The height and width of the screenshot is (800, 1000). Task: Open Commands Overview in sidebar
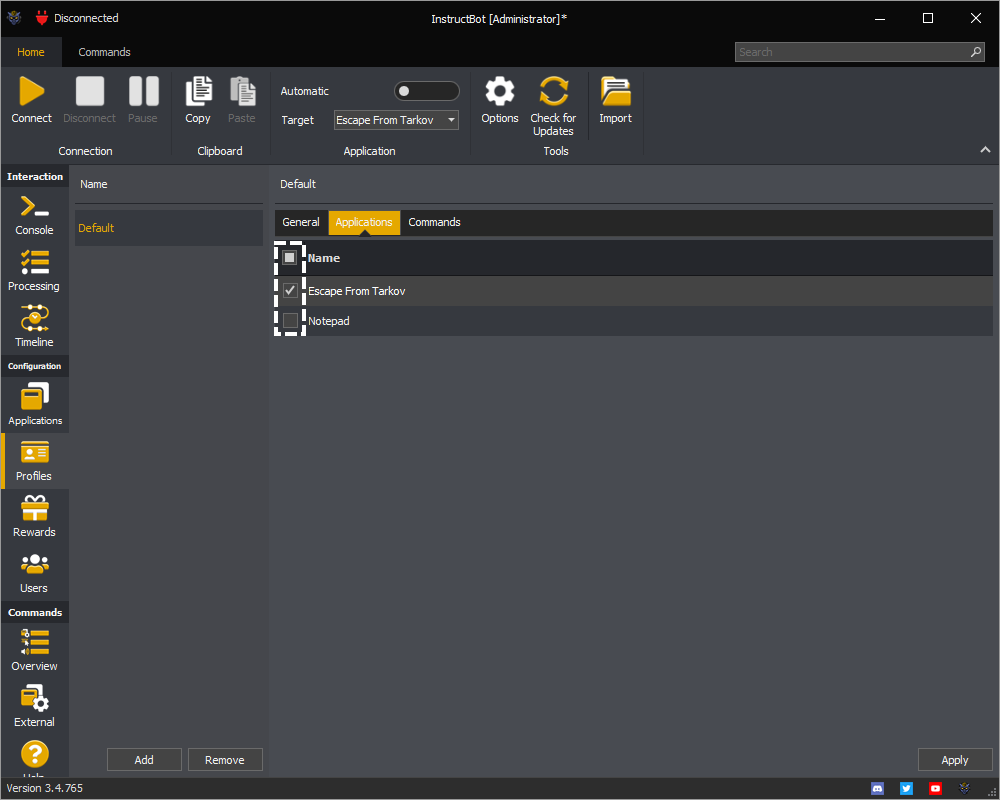click(x=34, y=650)
